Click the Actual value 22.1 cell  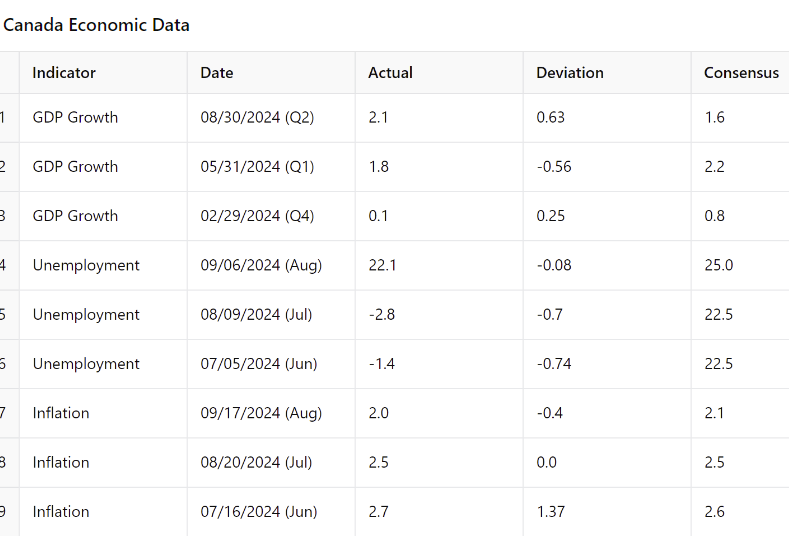(x=382, y=265)
